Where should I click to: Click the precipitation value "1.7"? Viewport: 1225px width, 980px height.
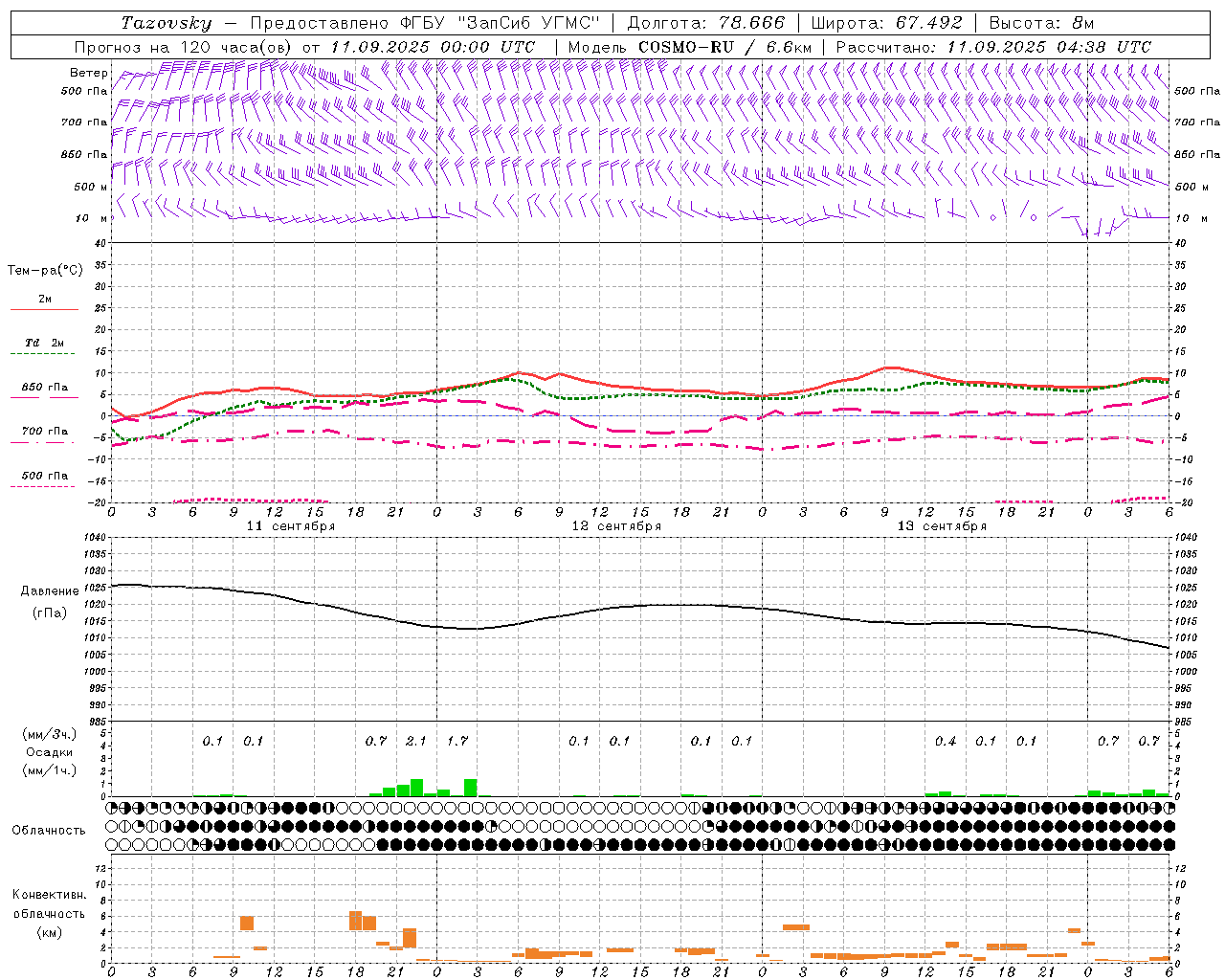[457, 742]
